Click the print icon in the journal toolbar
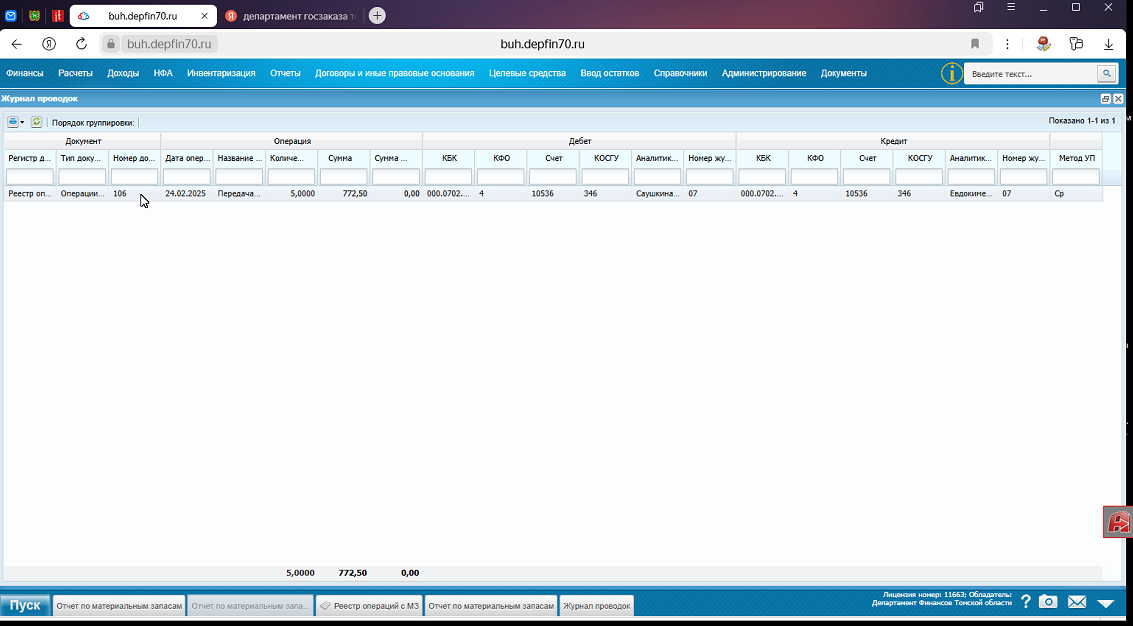The width and height of the screenshot is (1133, 626). click(x=12, y=122)
